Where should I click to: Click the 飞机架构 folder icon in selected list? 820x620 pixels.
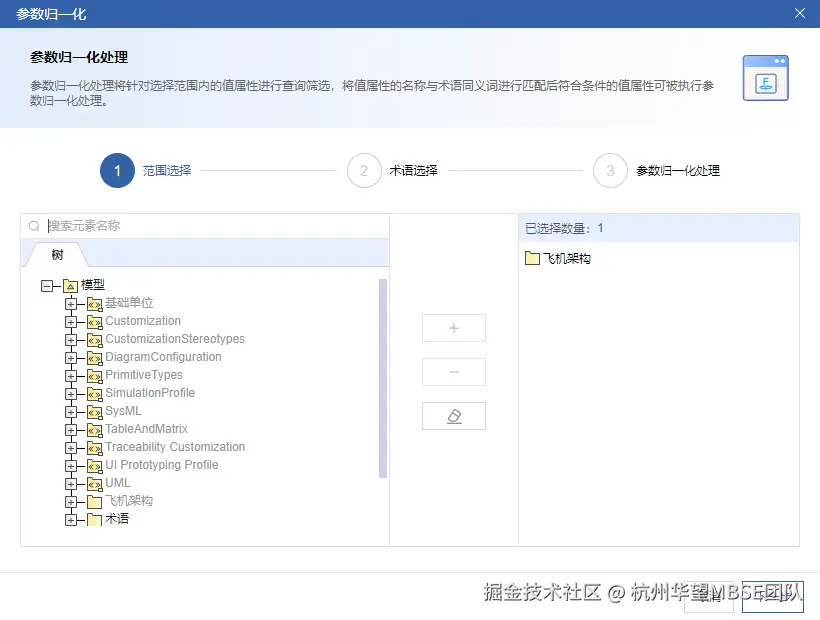(532, 258)
